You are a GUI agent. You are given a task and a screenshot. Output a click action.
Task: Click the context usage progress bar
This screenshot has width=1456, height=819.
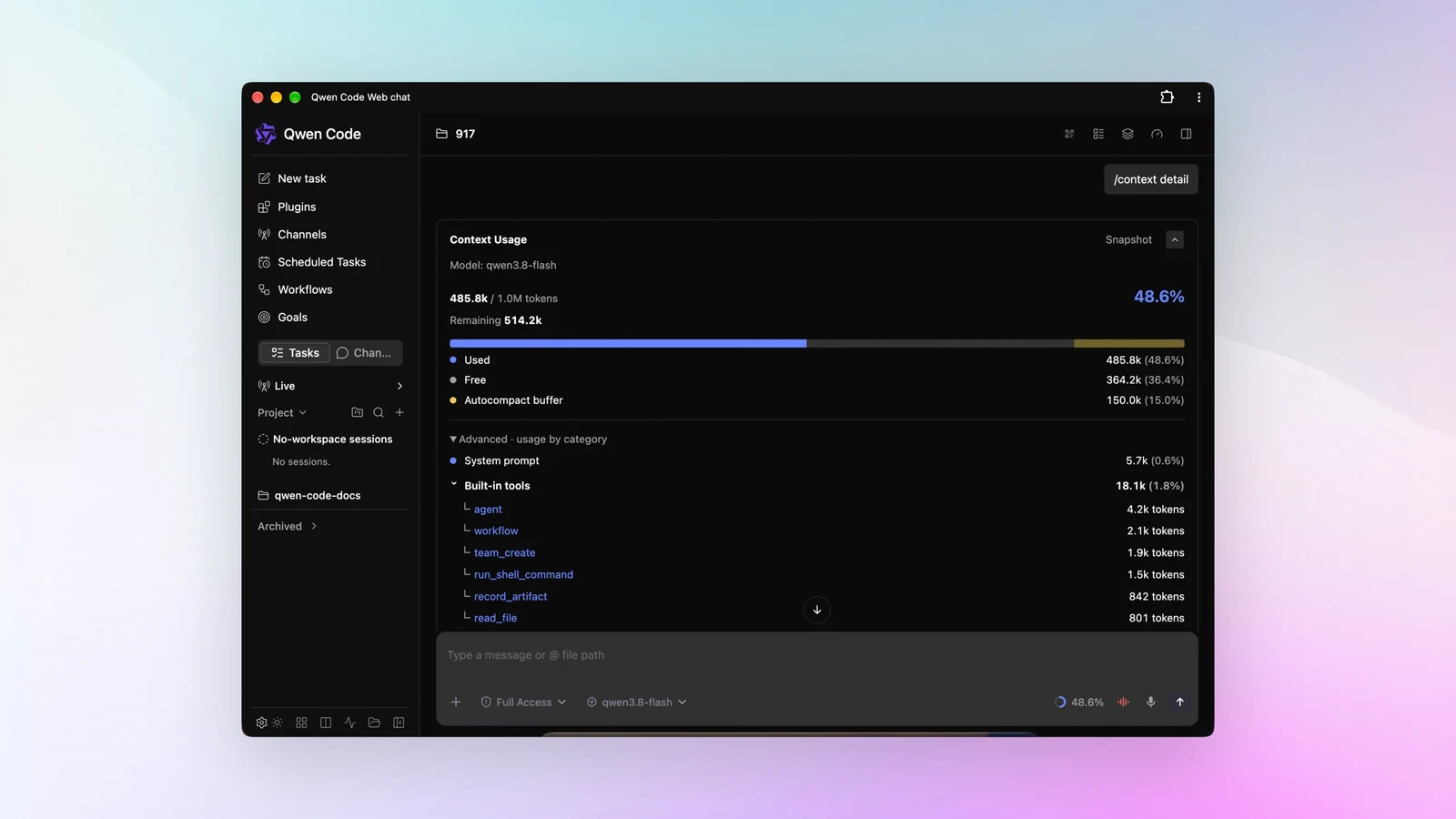(817, 343)
